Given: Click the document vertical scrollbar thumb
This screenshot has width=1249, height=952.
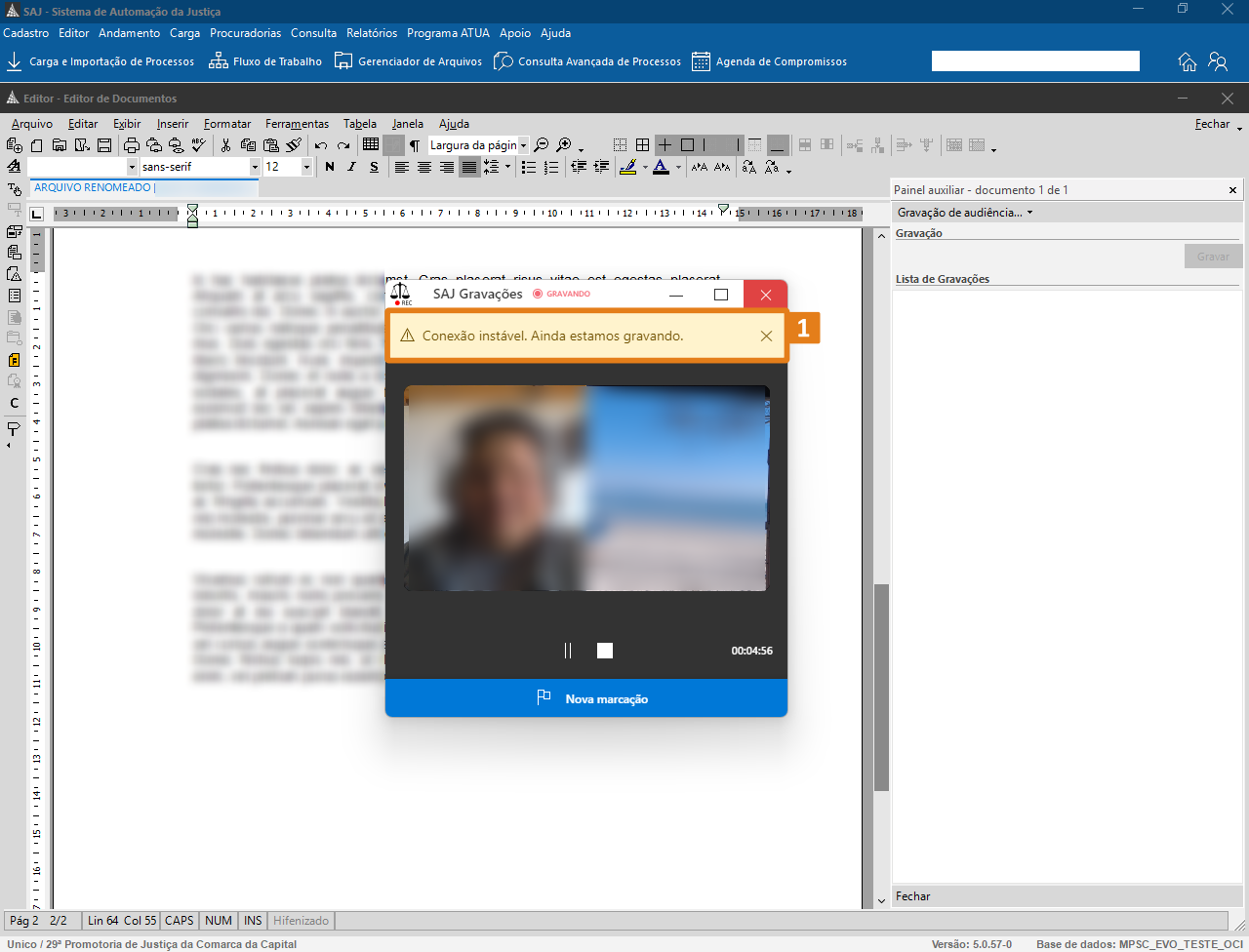Looking at the screenshot, I should pos(881,687).
